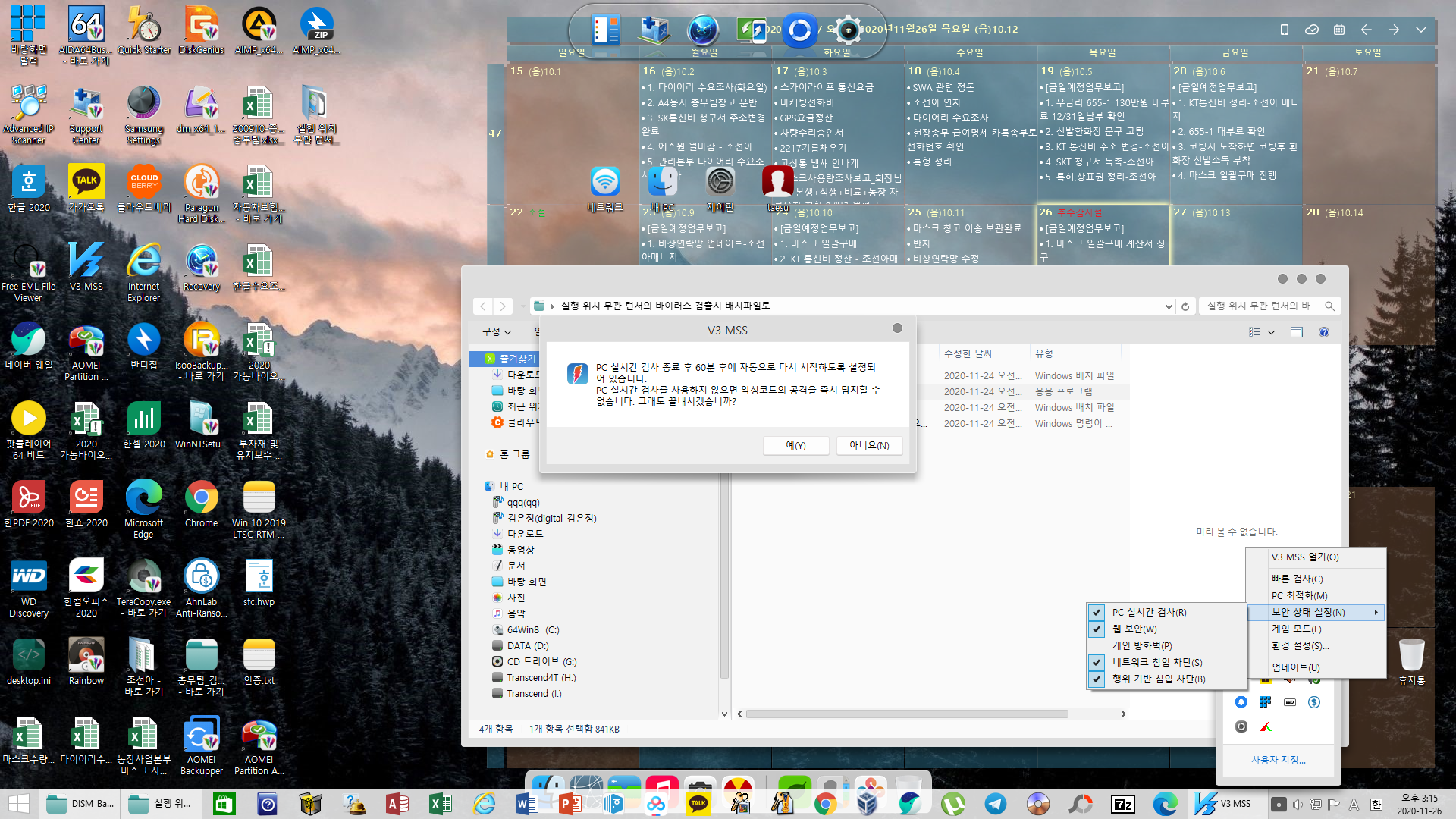The width and height of the screenshot is (1456, 819).
Task: Click WD tray icon in overflow panel
Action: [x=1290, y=702]
